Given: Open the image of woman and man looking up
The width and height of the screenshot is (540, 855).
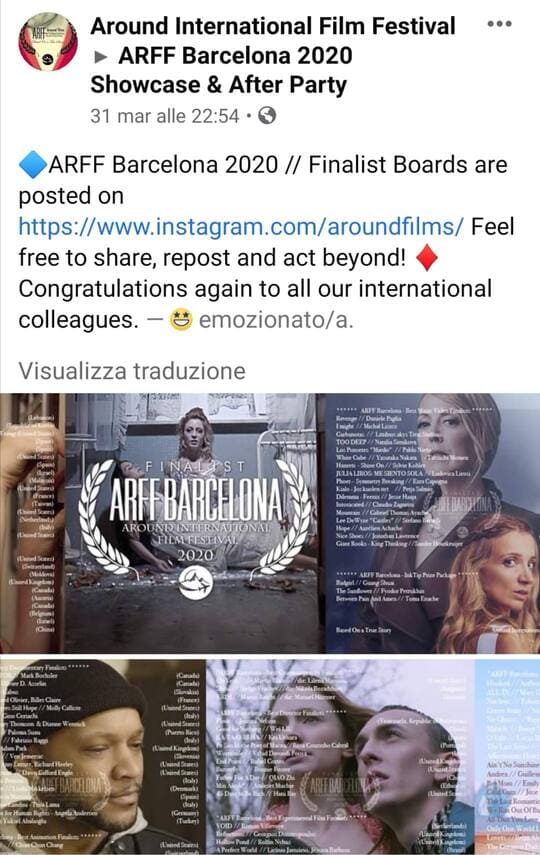Looking at the screenshot, I should 341,757.
